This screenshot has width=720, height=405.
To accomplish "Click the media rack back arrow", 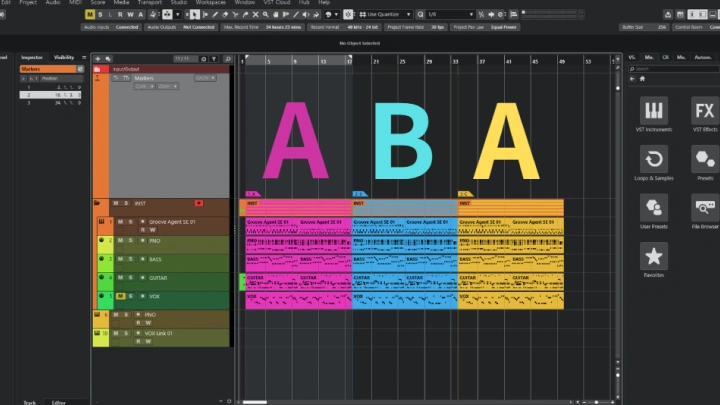I will coord(632,79).
